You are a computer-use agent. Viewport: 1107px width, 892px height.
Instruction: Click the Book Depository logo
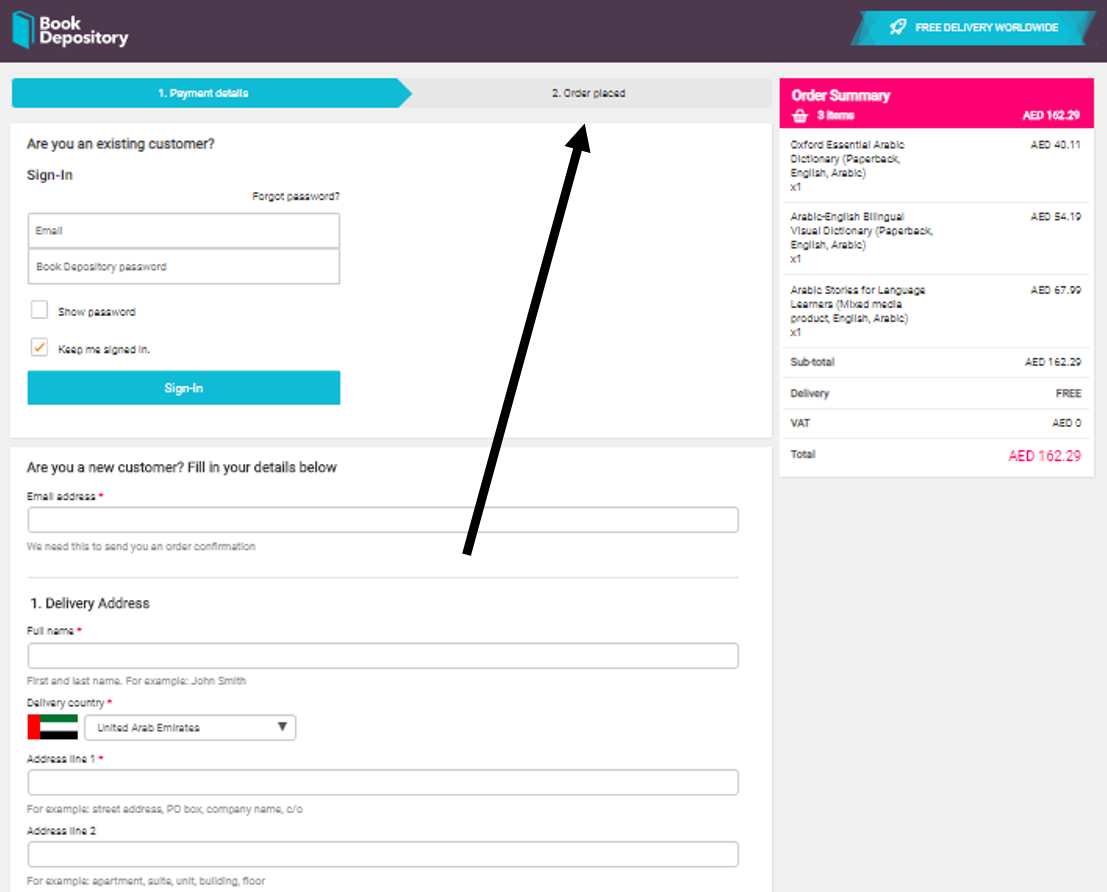pos(69,30)
